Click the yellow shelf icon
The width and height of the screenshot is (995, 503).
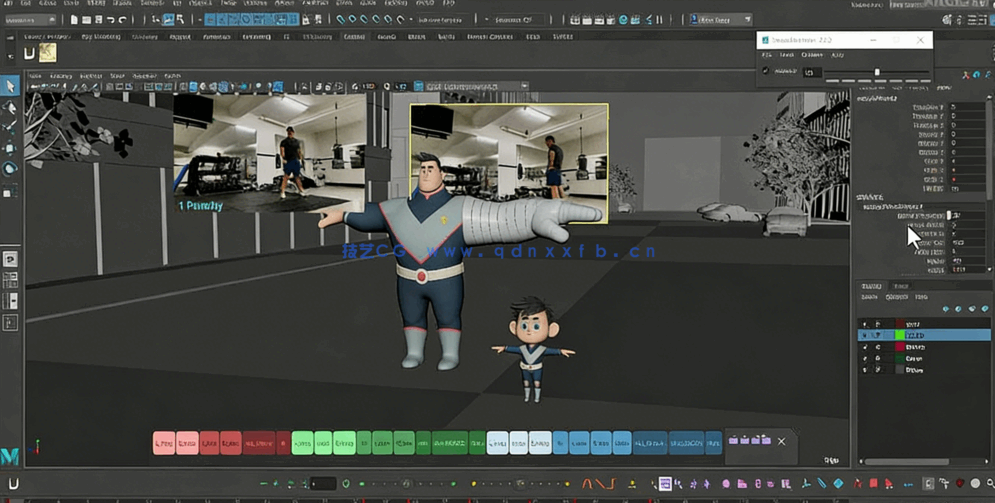(x=47, y=52)
